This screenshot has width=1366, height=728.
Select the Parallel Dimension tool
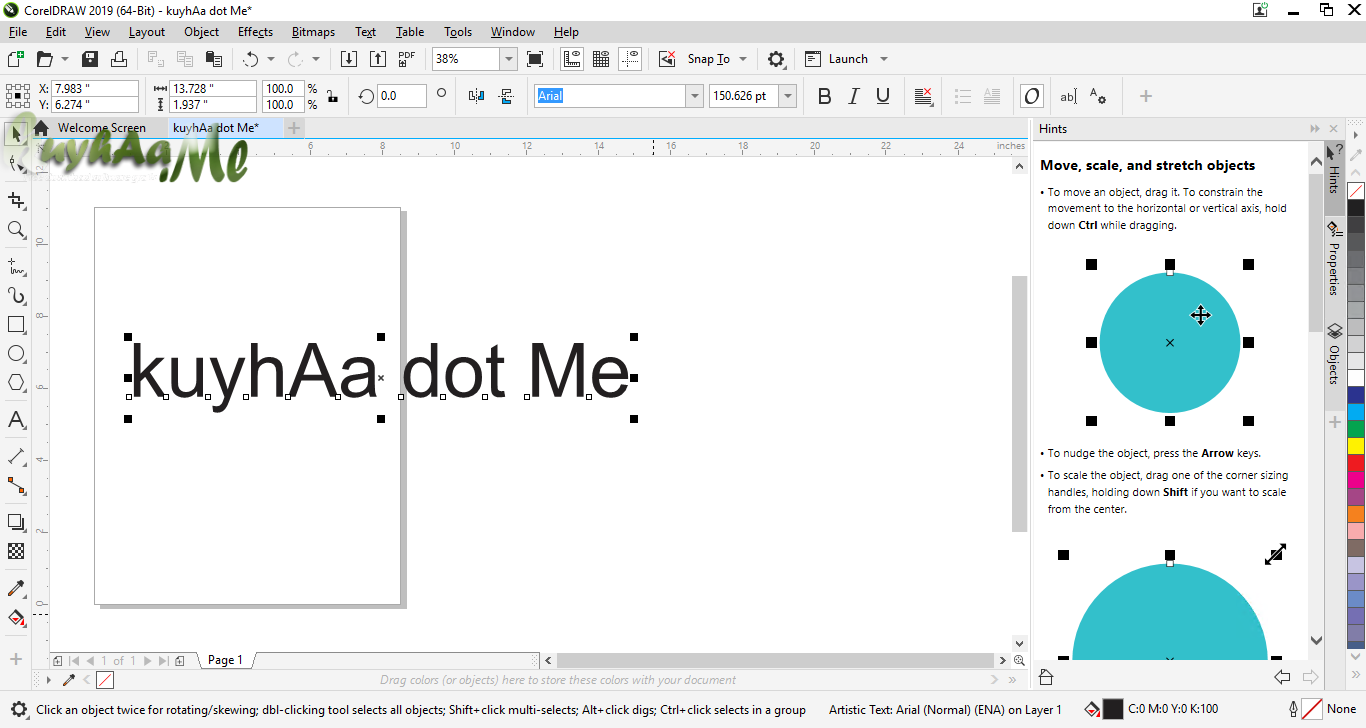(16, 457)
